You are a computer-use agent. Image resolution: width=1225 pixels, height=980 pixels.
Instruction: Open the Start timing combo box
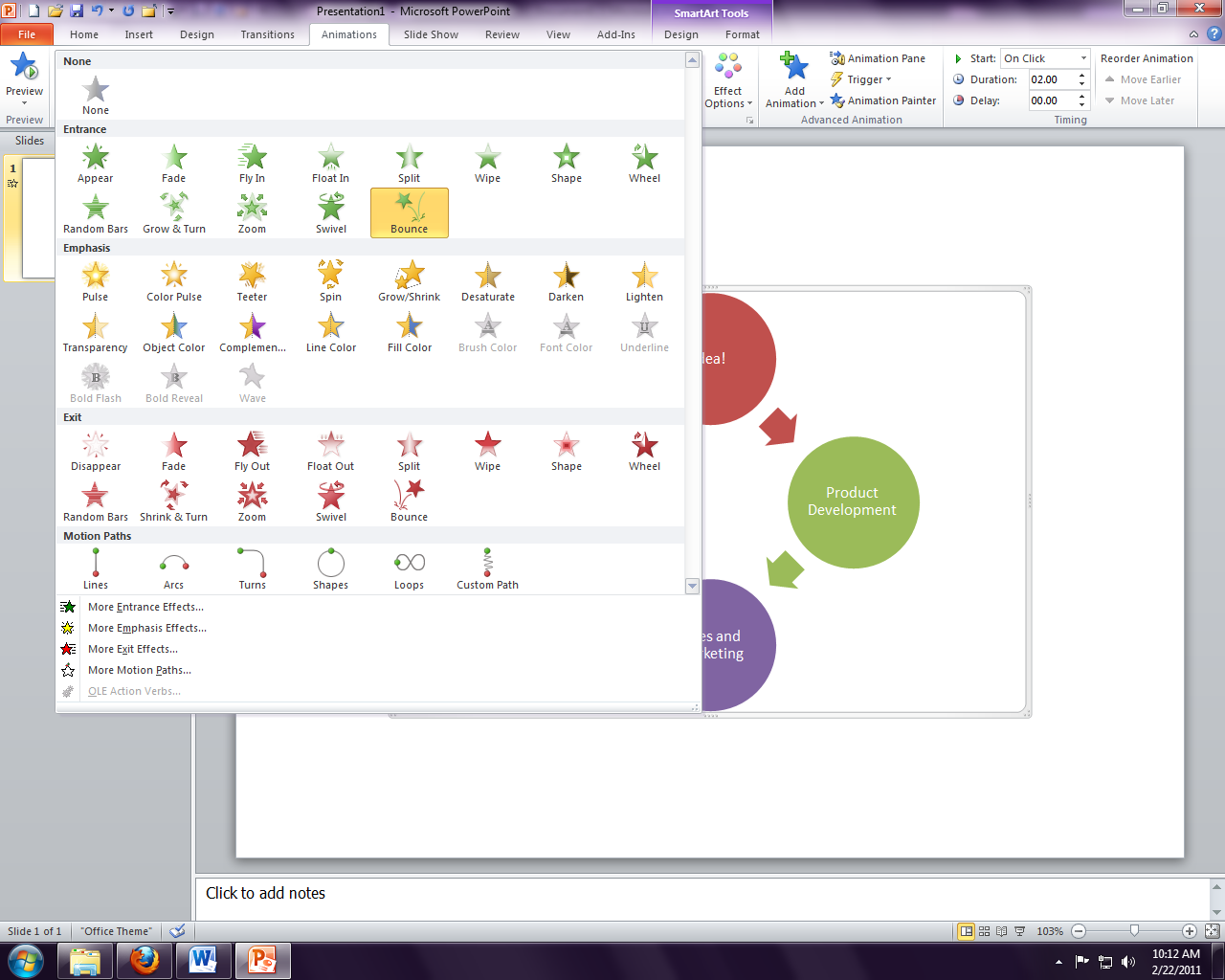coord(1045,58)
